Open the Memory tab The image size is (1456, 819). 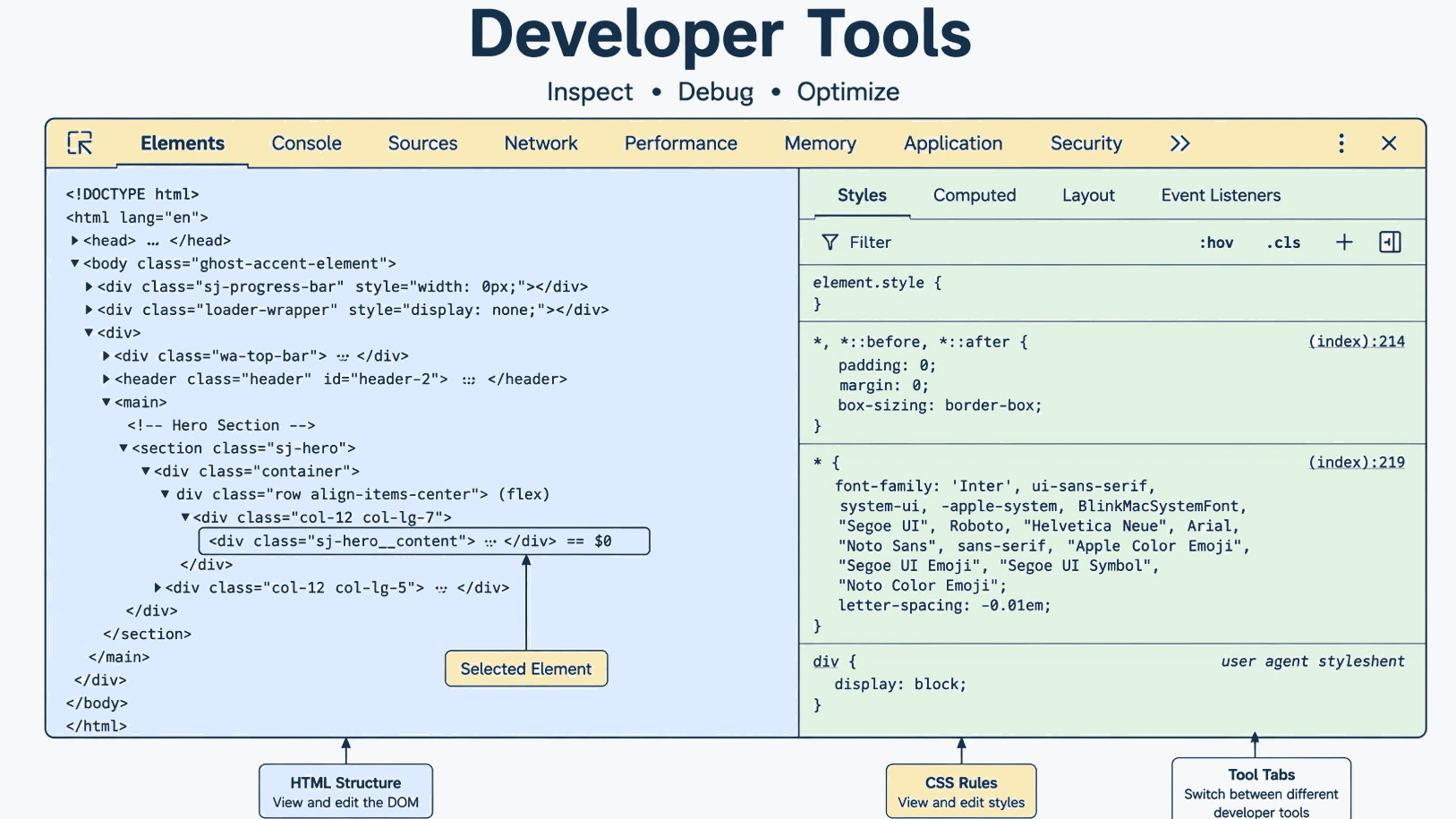point(820,143)
